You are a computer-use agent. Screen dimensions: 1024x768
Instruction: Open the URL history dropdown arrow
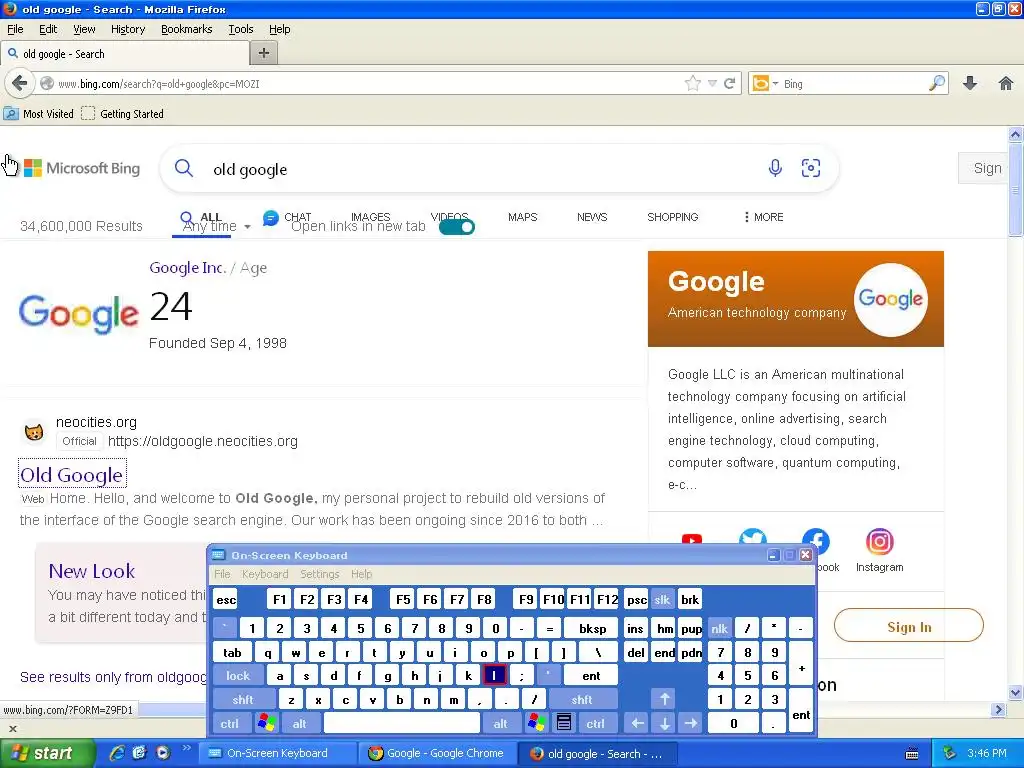point(712,83)
